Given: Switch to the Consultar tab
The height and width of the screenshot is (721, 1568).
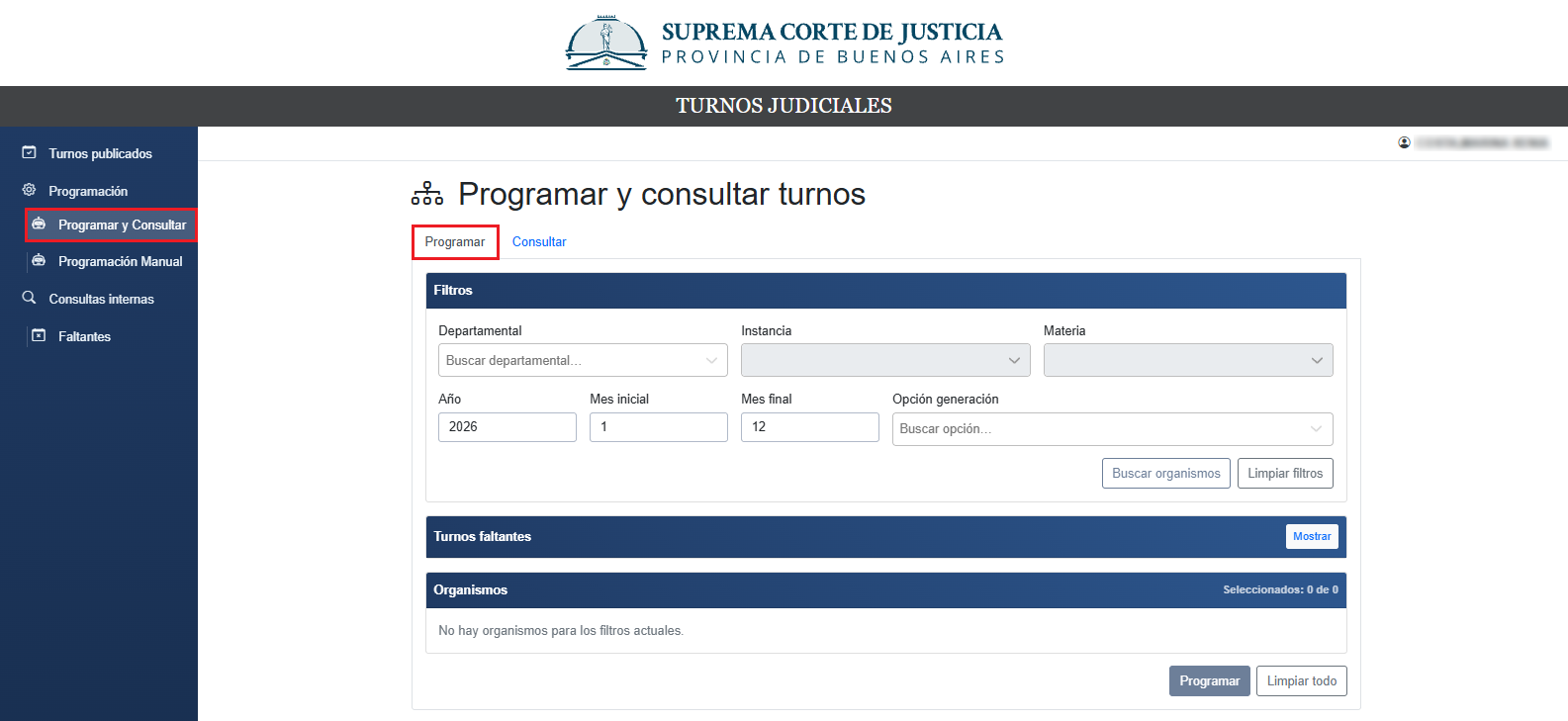Looking at the screenshot, I should pyautogui.click(x=539, y=242).
